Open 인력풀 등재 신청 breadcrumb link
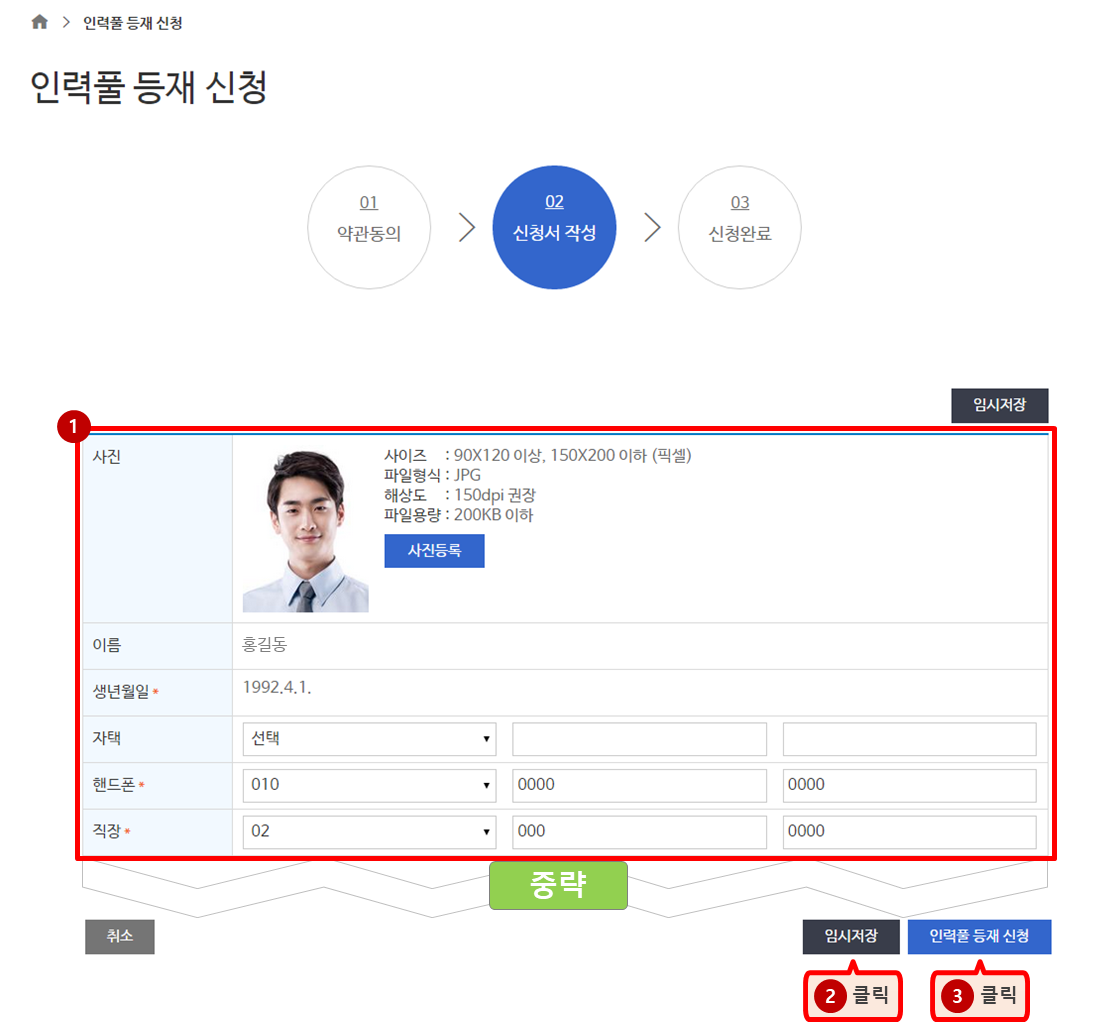The height and width of the screenshot is (1022, 1115). [x=133, y=23]
